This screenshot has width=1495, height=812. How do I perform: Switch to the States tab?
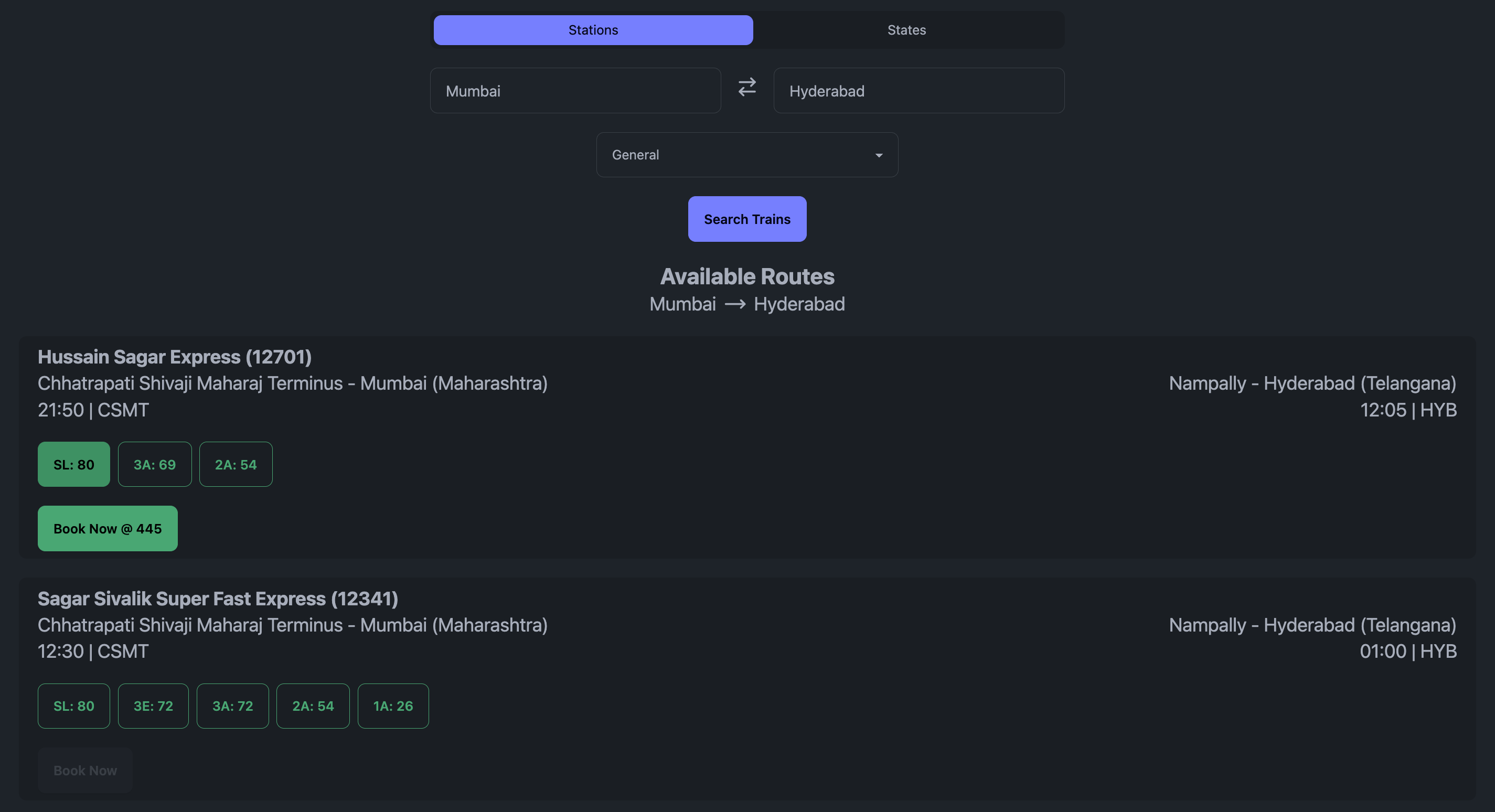pos(906,30)
